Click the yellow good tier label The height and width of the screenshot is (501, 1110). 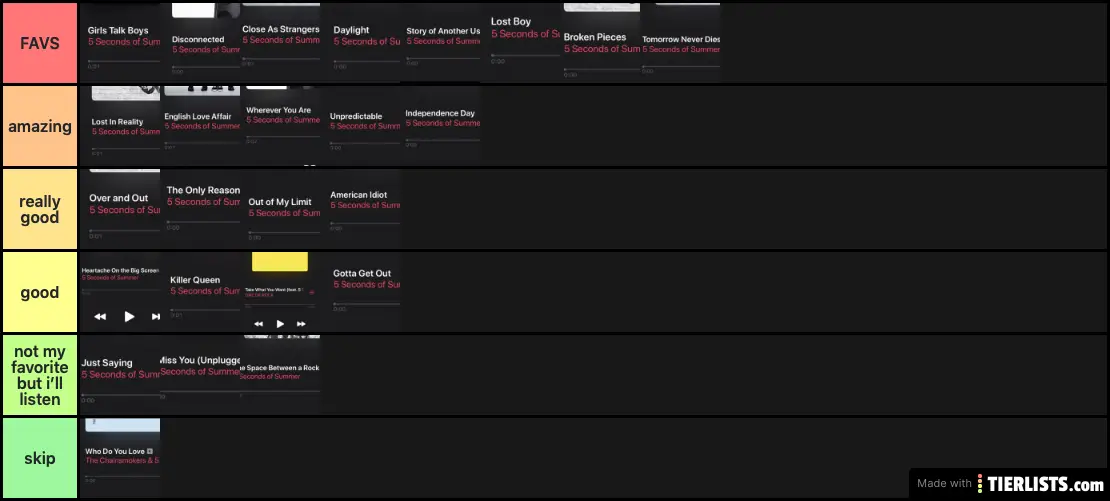[40, 293]
